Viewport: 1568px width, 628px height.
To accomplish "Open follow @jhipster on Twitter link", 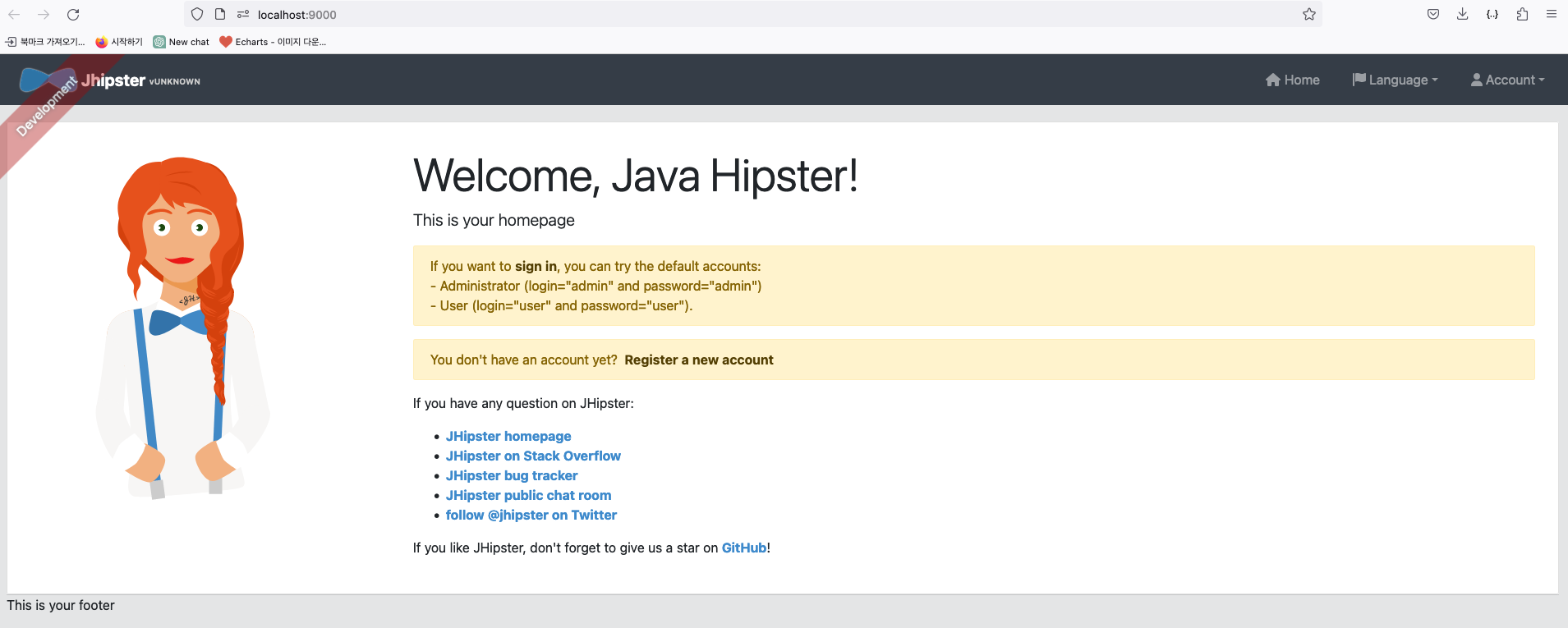I will [x=531, y=515].
